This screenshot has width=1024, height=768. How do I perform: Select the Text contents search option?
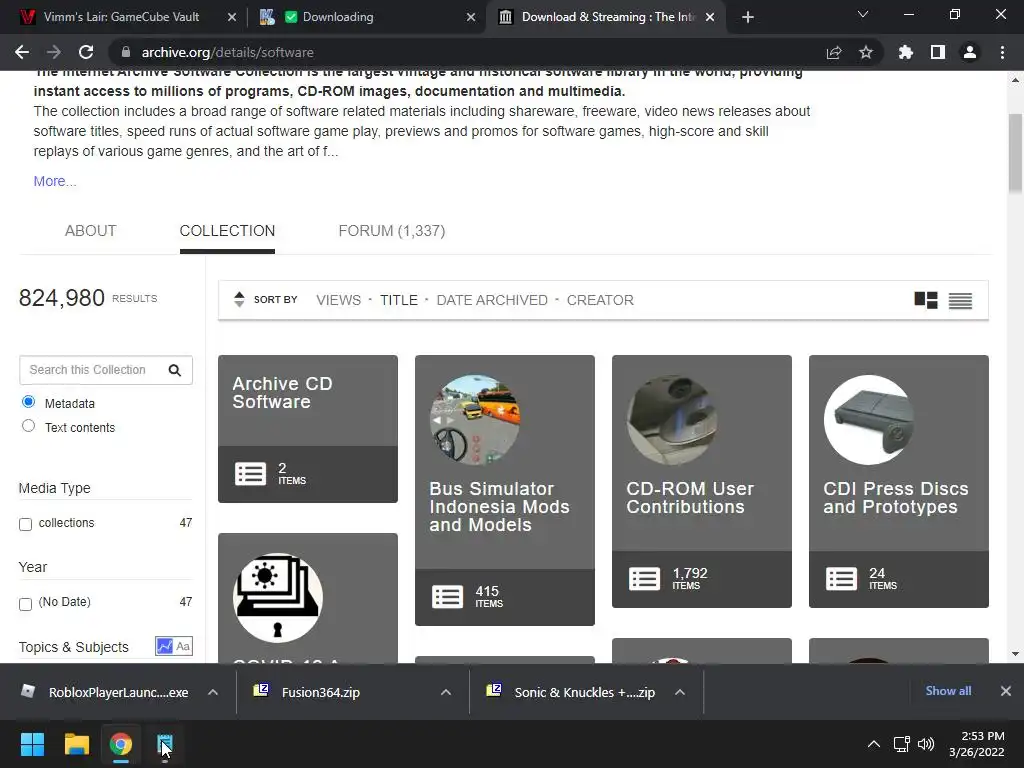(x=28, y=426)
